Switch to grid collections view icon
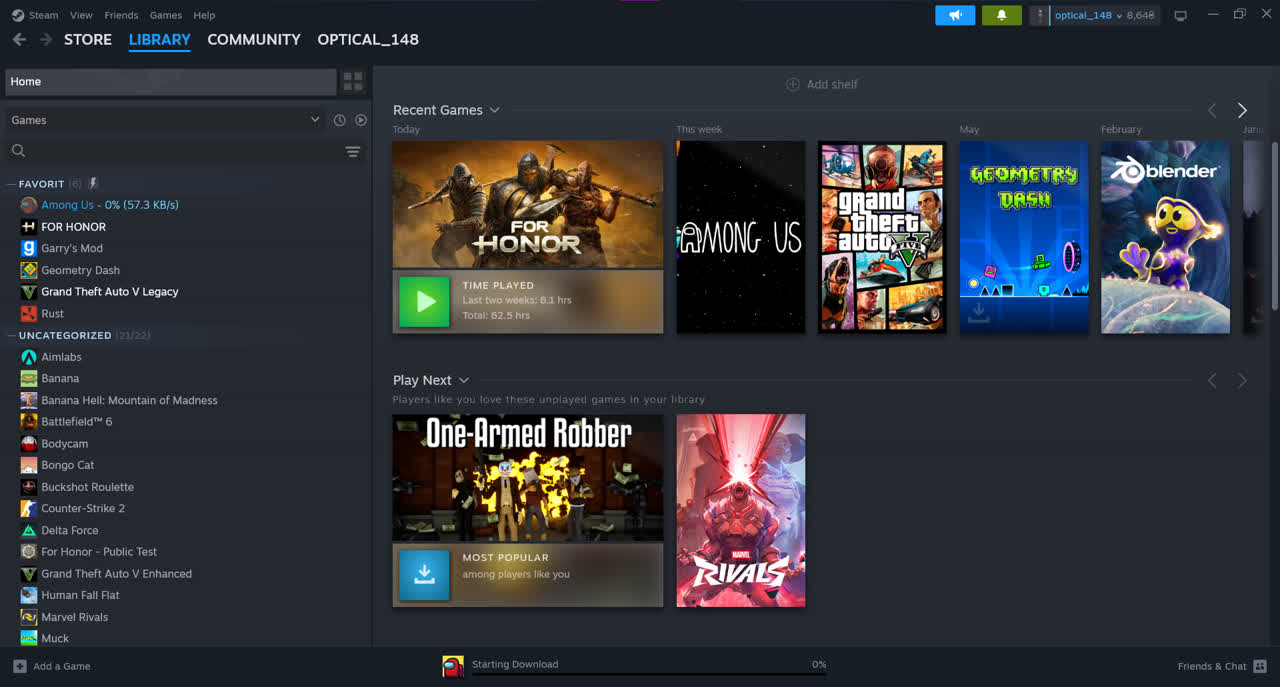Viewport: 1280px width, 687px height. point(353,82)
